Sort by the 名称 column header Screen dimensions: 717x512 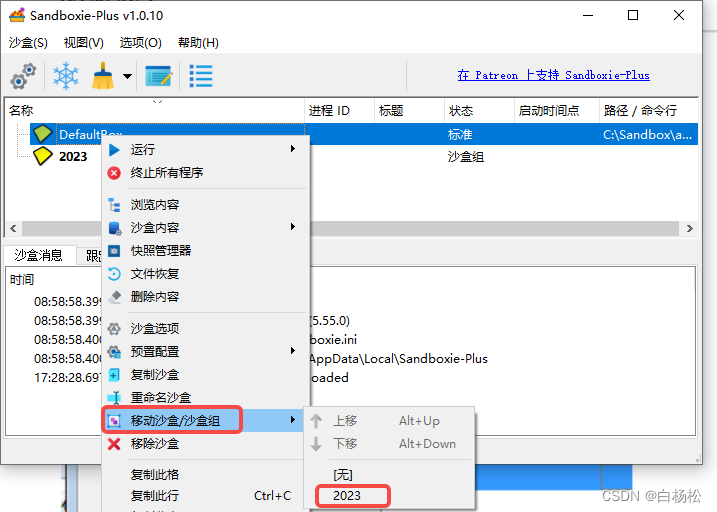click(x=155, y=111)
